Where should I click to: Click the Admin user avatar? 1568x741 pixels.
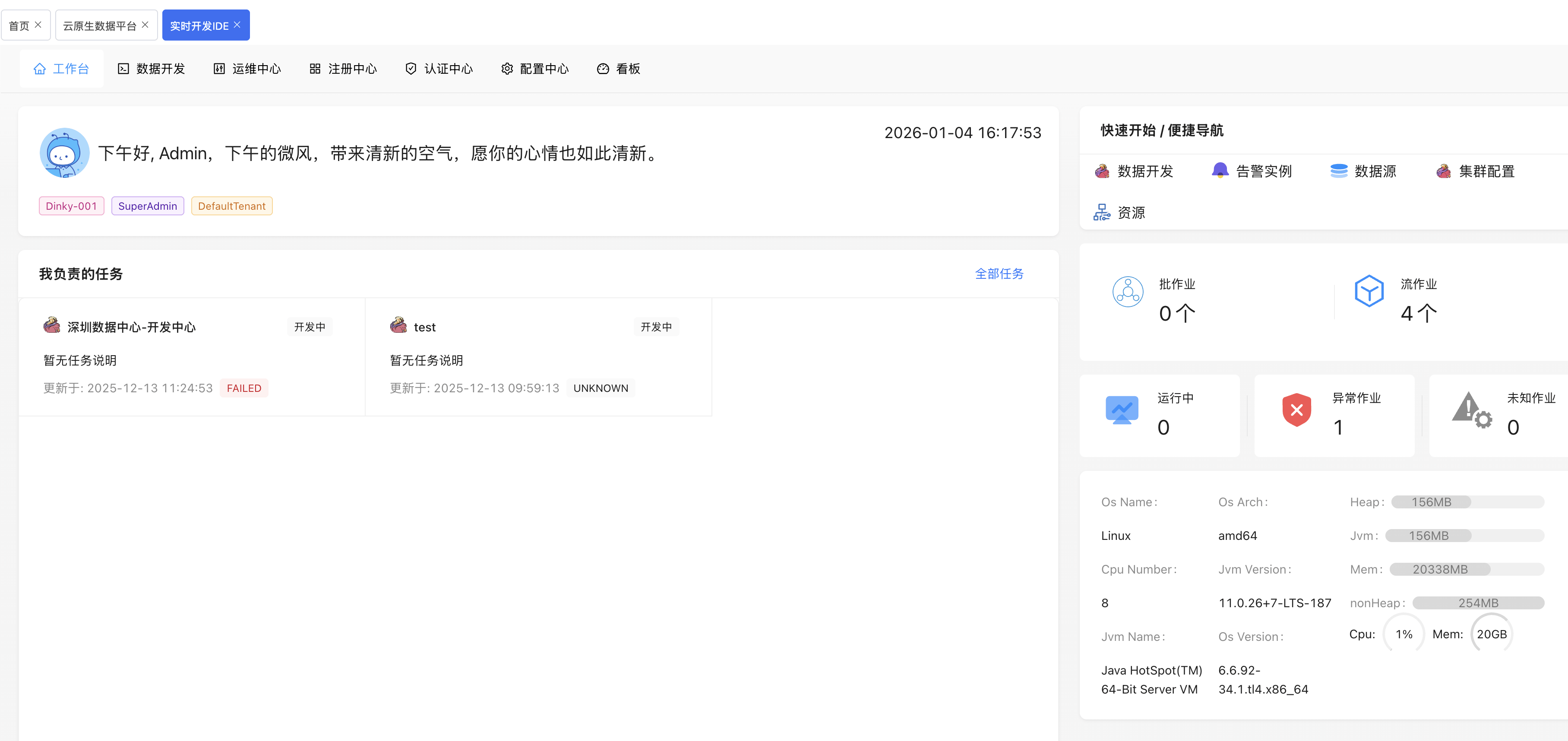(64, 153)
